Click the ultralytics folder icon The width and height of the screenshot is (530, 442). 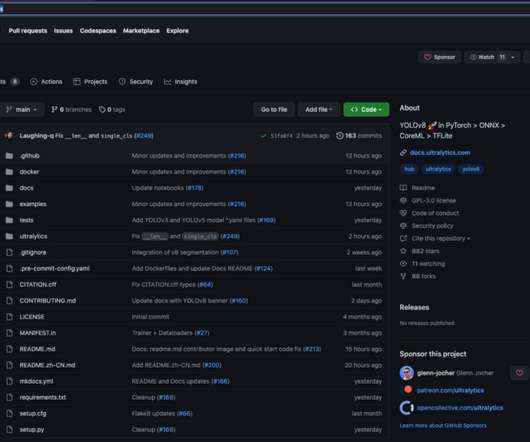9,236
